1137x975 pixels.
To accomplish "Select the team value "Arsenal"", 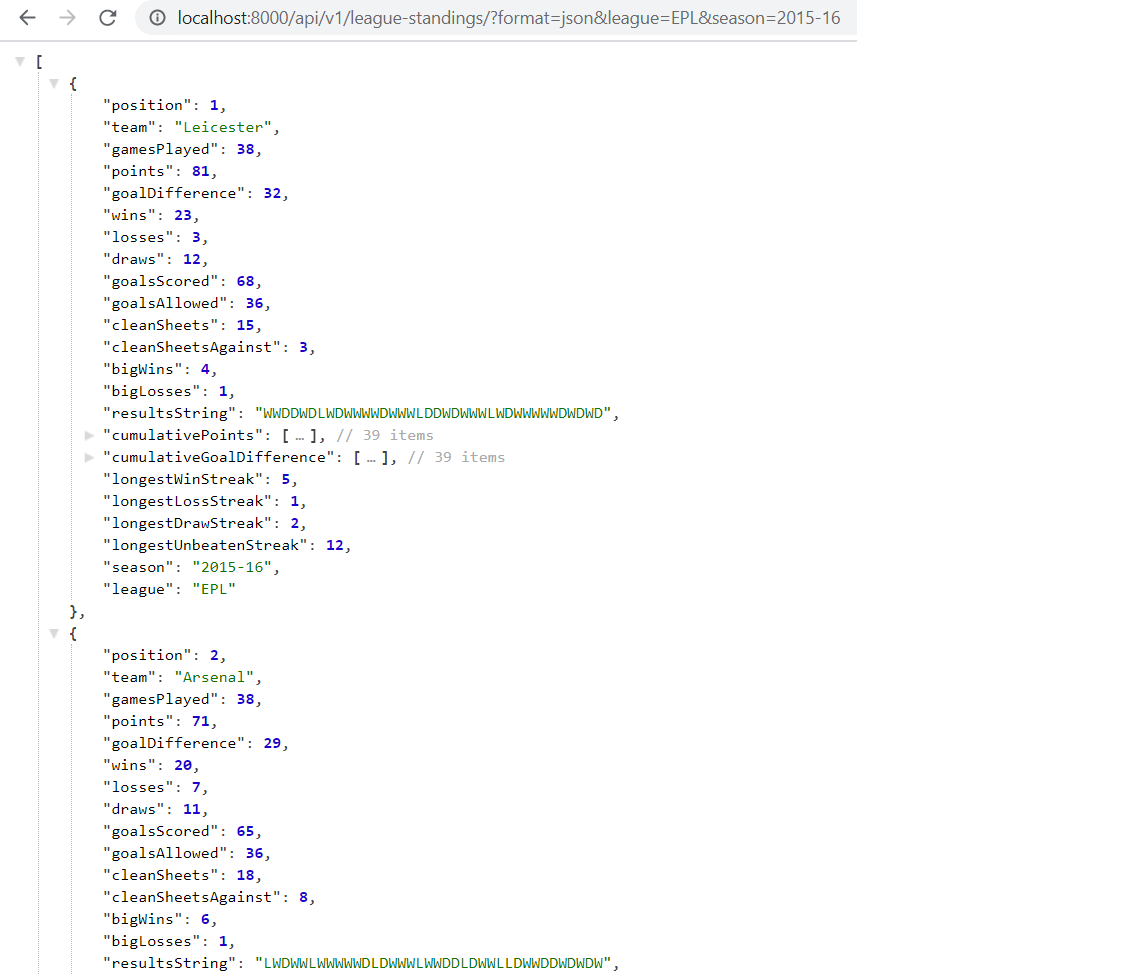I will coord(214,678).
